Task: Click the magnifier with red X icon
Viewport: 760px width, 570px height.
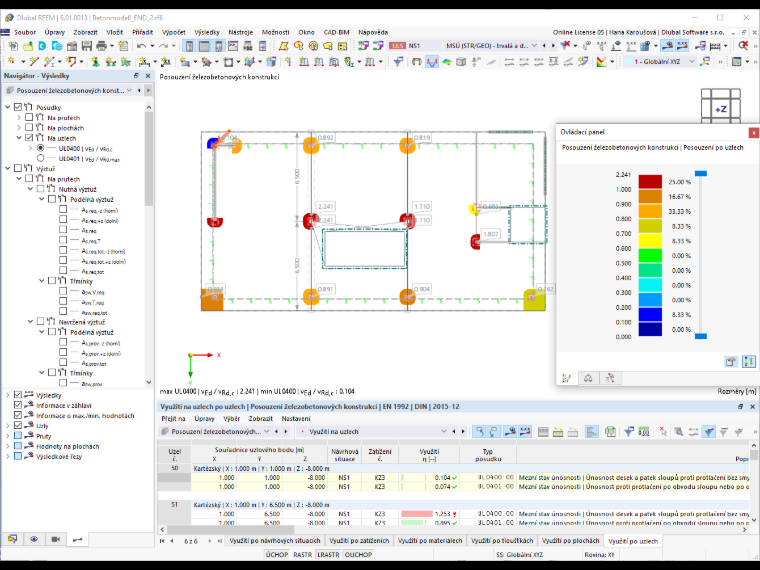Action: click(743, 46)
